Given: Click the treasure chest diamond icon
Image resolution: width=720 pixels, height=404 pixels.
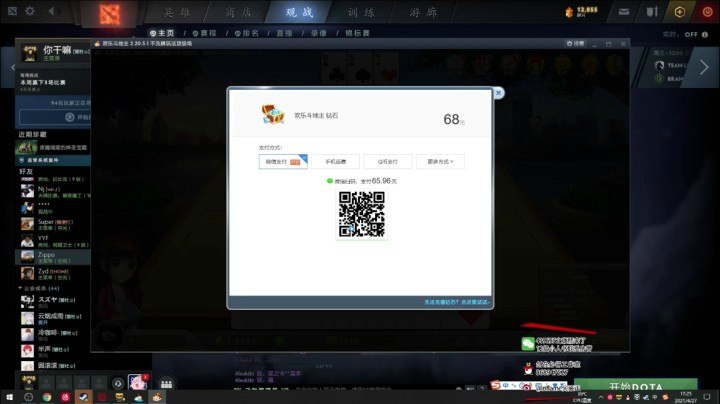Looking at the screenshot, I should tap(273, 114).
